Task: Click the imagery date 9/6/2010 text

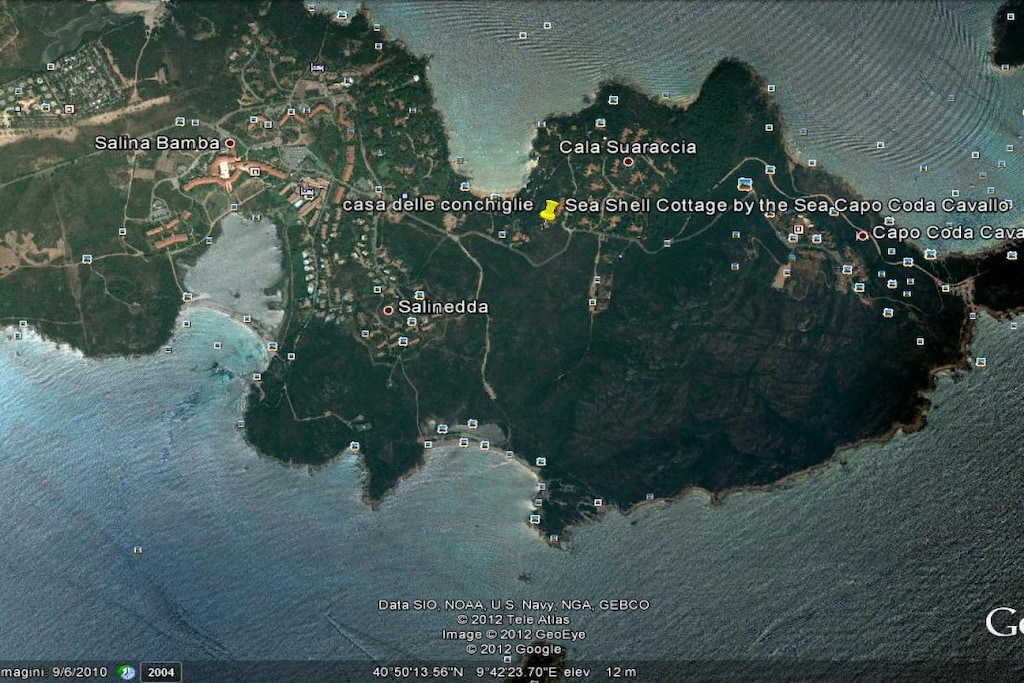Action: (x=80, y=672)
